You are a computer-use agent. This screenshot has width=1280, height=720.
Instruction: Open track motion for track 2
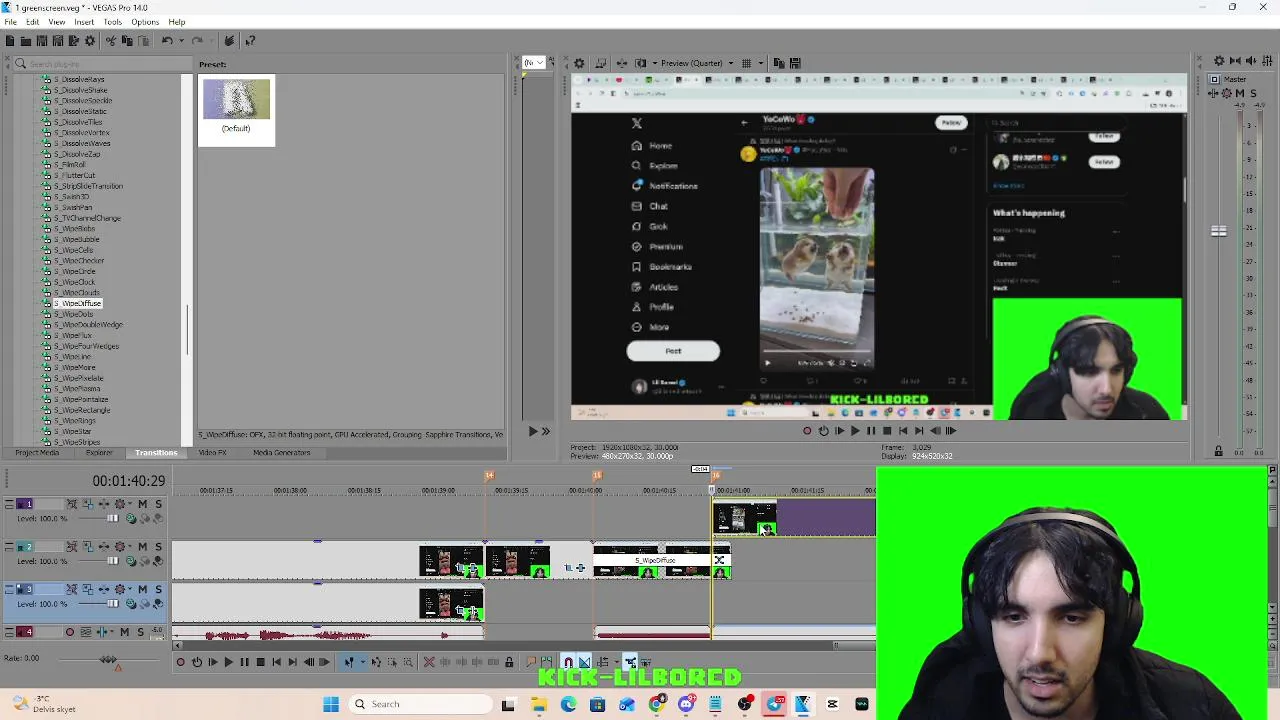click(87, 547)
